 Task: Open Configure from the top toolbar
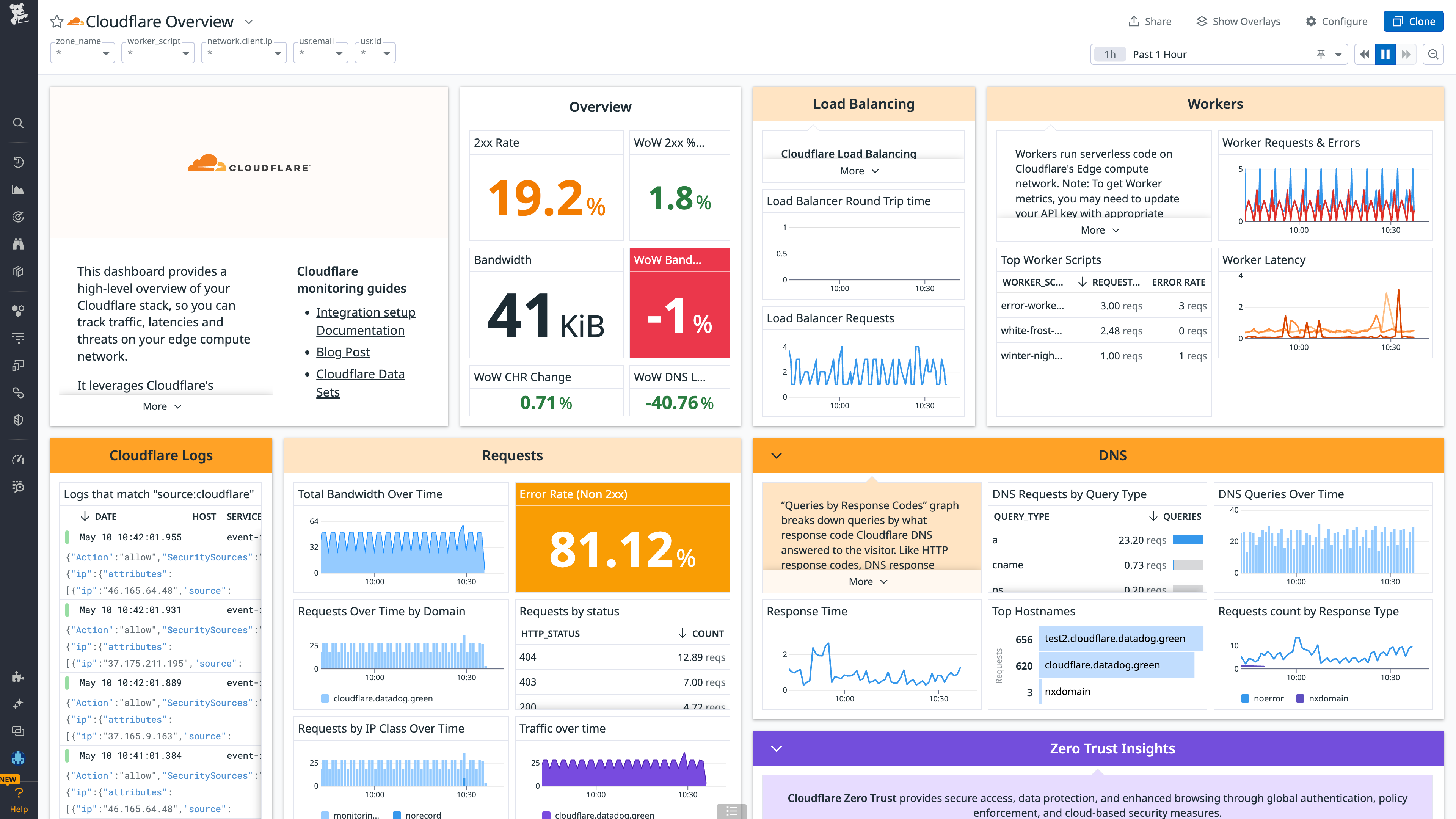pyautogui.click(x=1337, y=21)
